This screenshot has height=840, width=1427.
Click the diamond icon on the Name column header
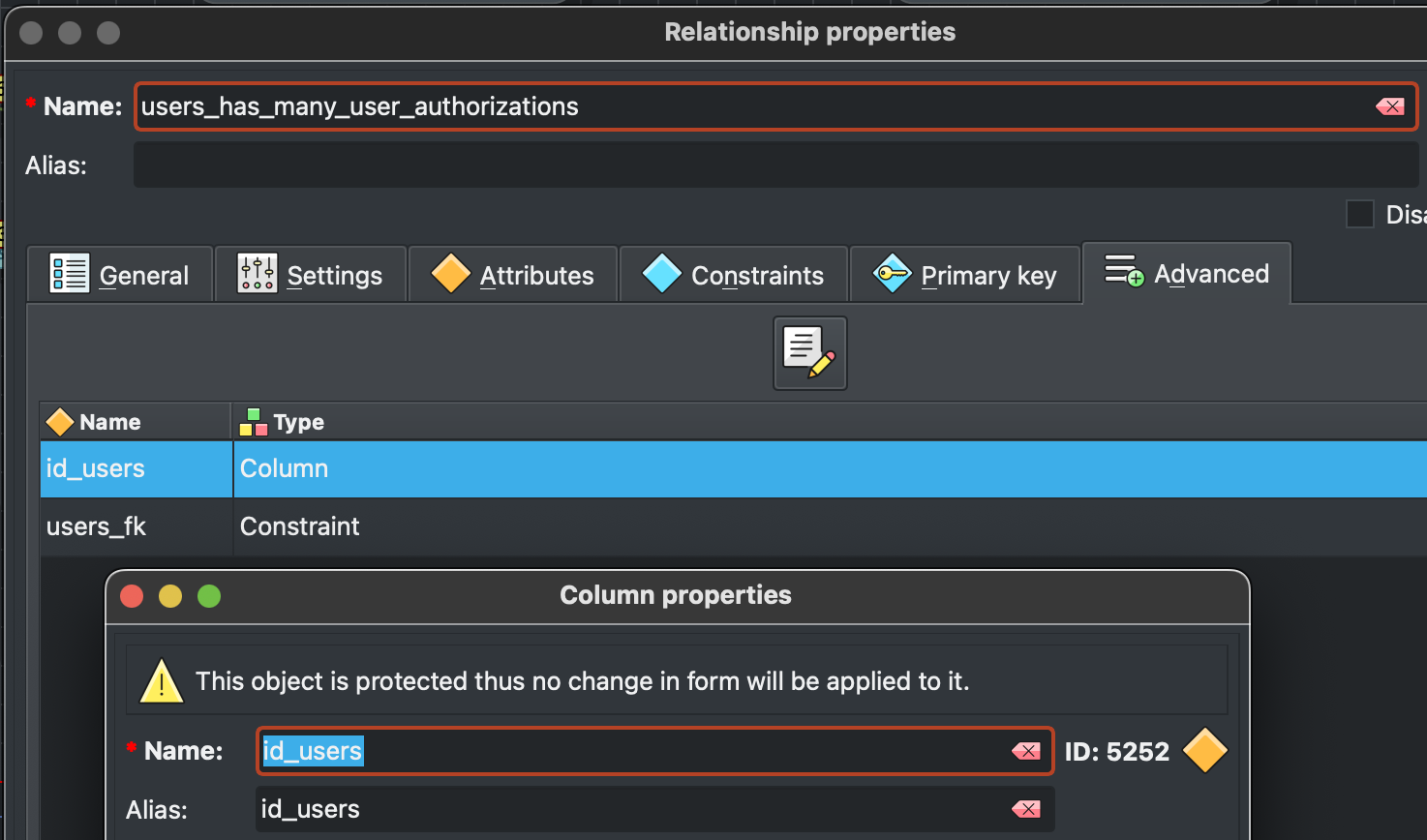point(59,421)
